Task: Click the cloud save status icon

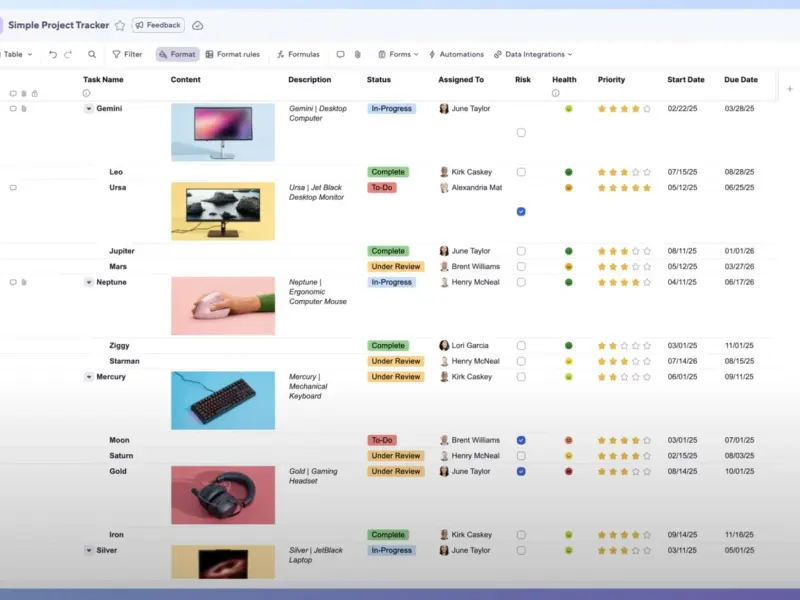Action: tap(197, 25)
